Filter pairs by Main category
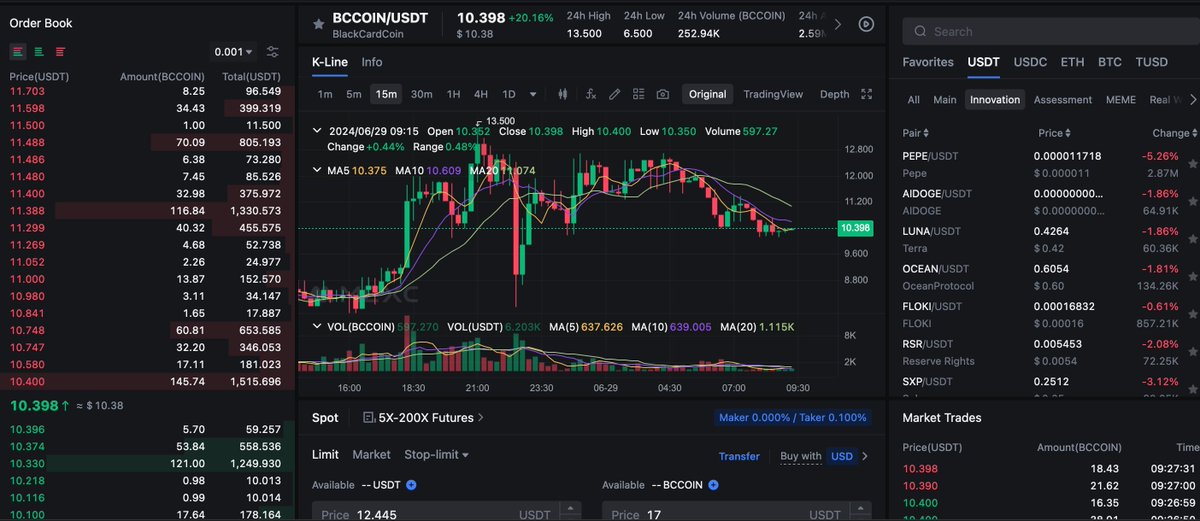 (945, 100)
